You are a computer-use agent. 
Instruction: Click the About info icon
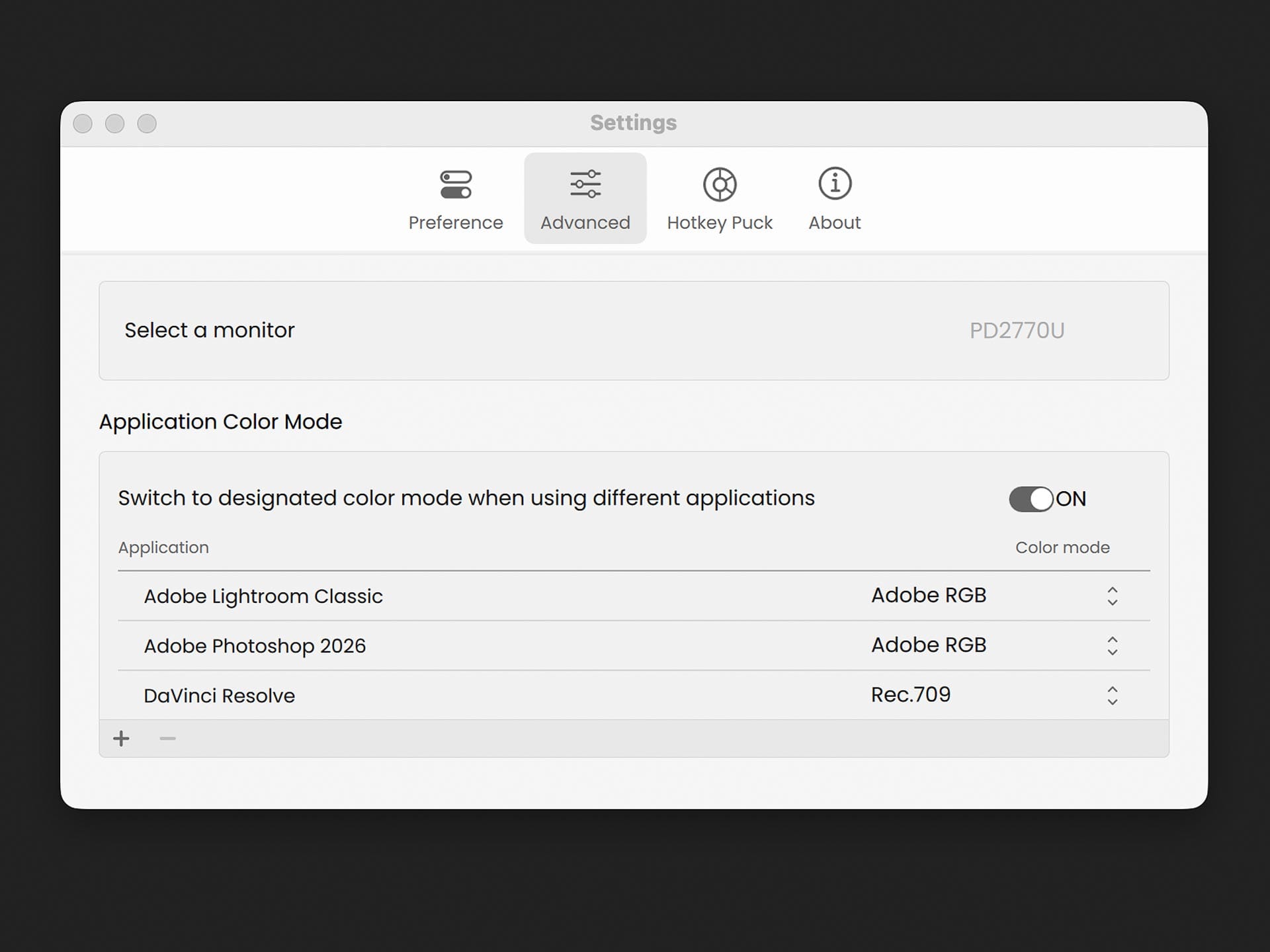click(835, 183)
